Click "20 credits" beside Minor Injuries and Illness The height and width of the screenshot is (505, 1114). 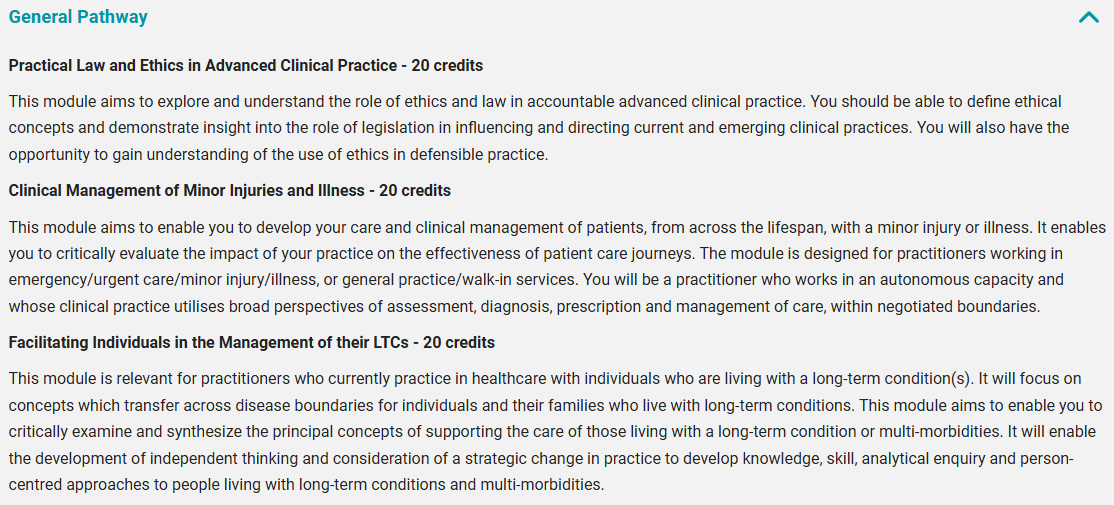click(x=415, y=190)
